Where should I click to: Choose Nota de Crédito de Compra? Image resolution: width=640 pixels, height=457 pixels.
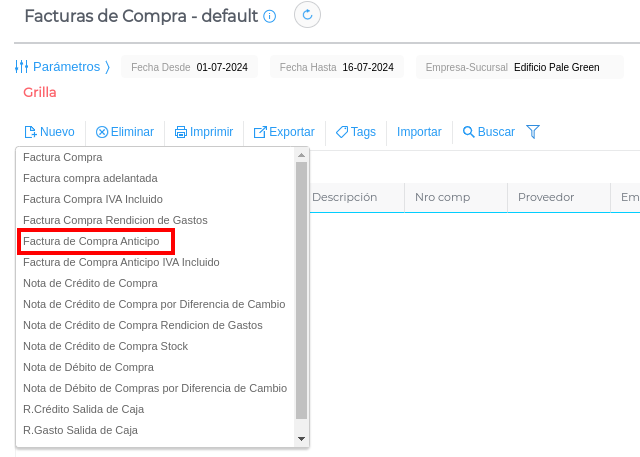[x=90, y=283]
